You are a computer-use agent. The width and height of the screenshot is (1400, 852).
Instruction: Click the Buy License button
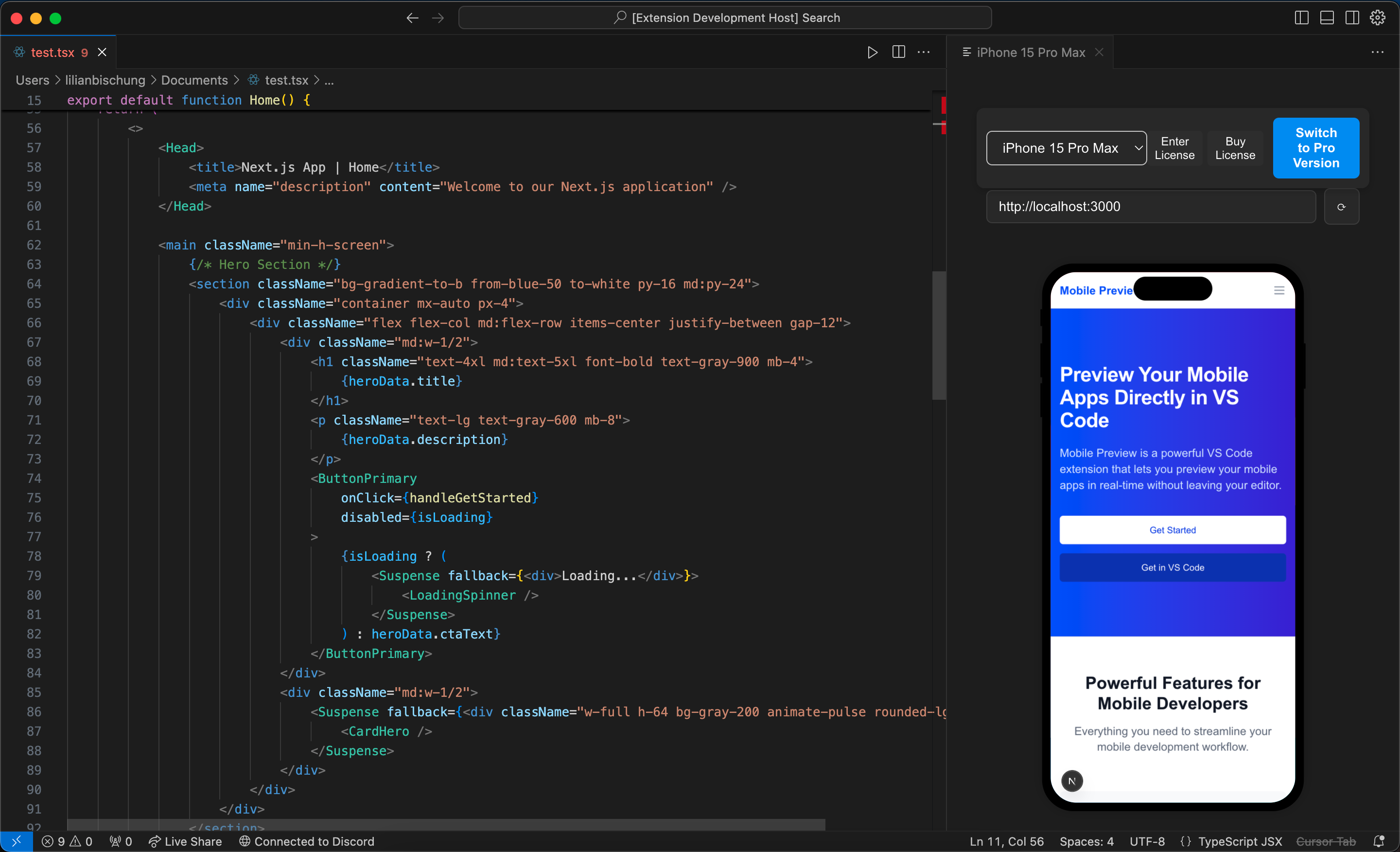[1235, 148]
